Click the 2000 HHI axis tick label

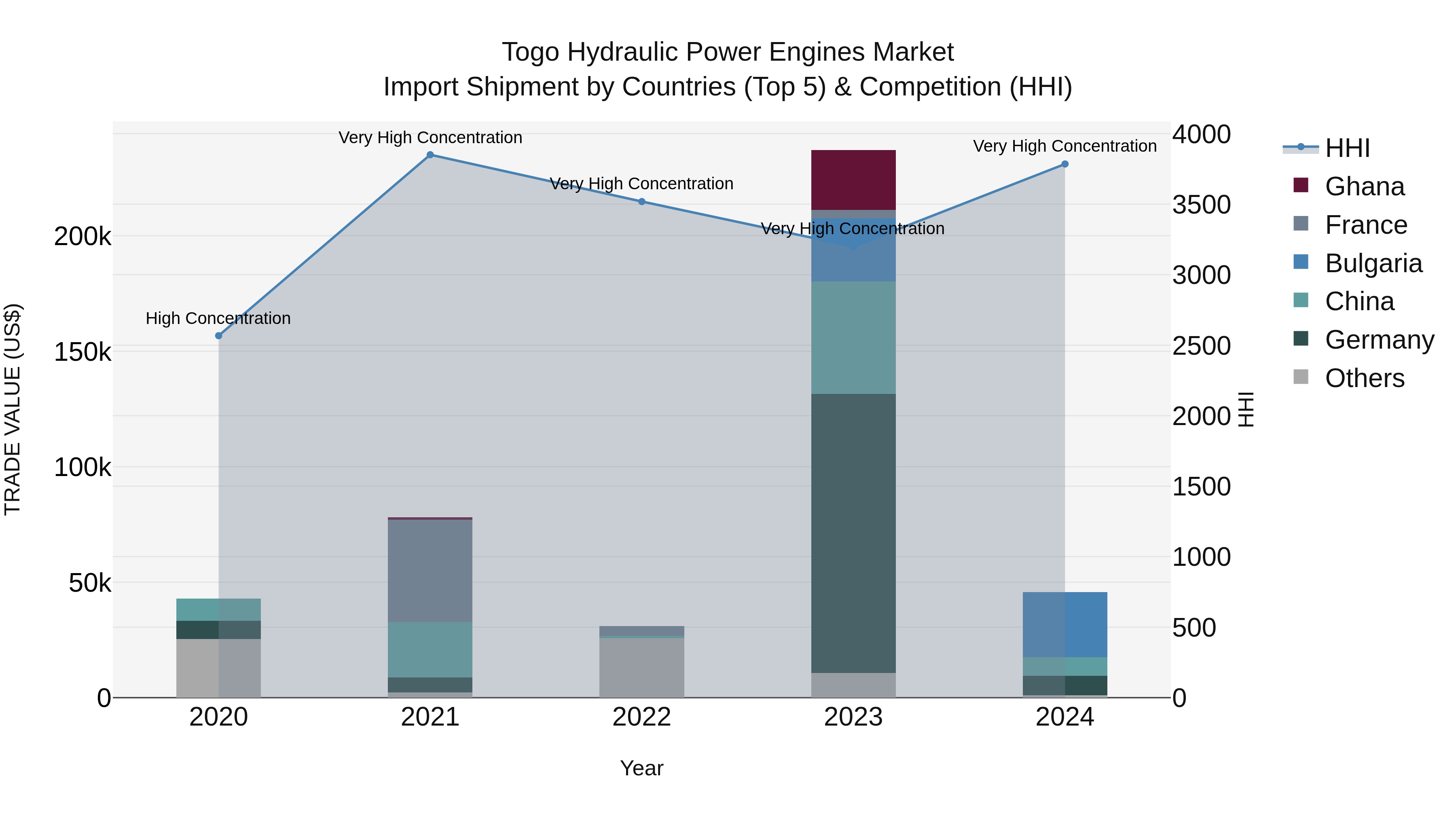pyautogui.click(x=1202, y=417)
